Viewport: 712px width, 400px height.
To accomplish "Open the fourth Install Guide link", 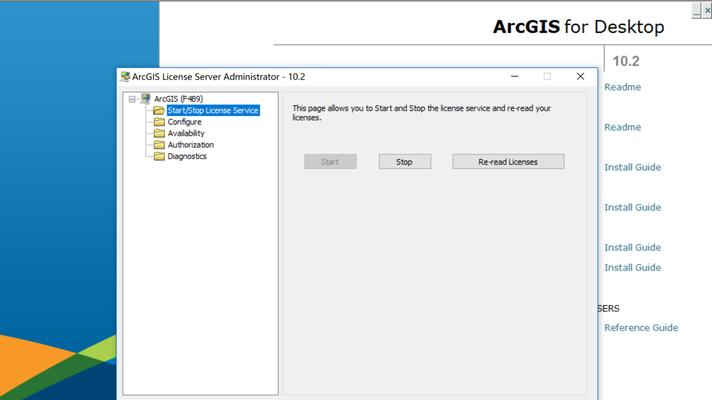I will click(633, 267).
